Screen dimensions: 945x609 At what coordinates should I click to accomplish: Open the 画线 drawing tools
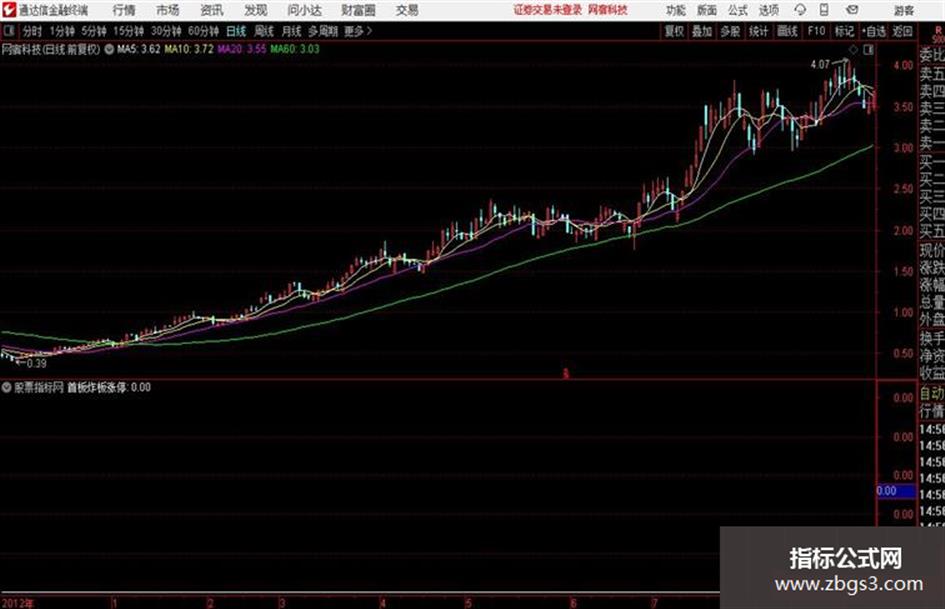point(787,31)
